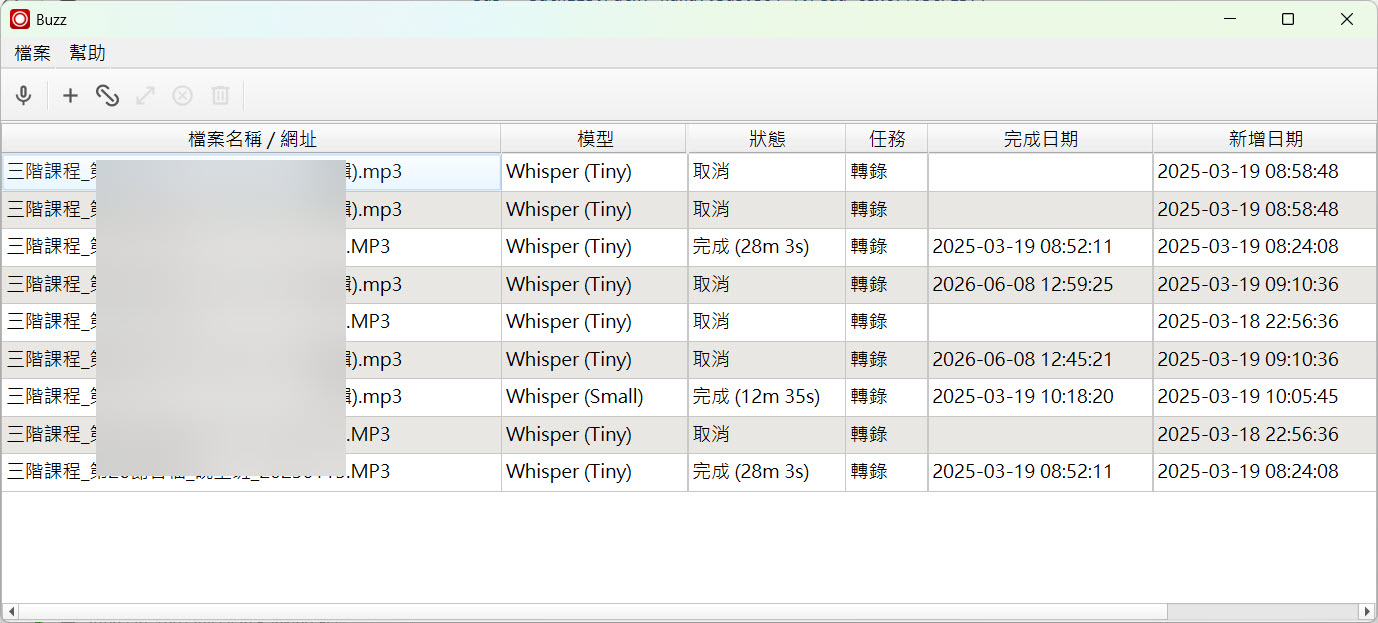The width and height of the screenshot is (1378, 623).
Task: Select Whisper (Tiny) in row completed 2026-06-08 12:59:25
Action: coord(594,285)
